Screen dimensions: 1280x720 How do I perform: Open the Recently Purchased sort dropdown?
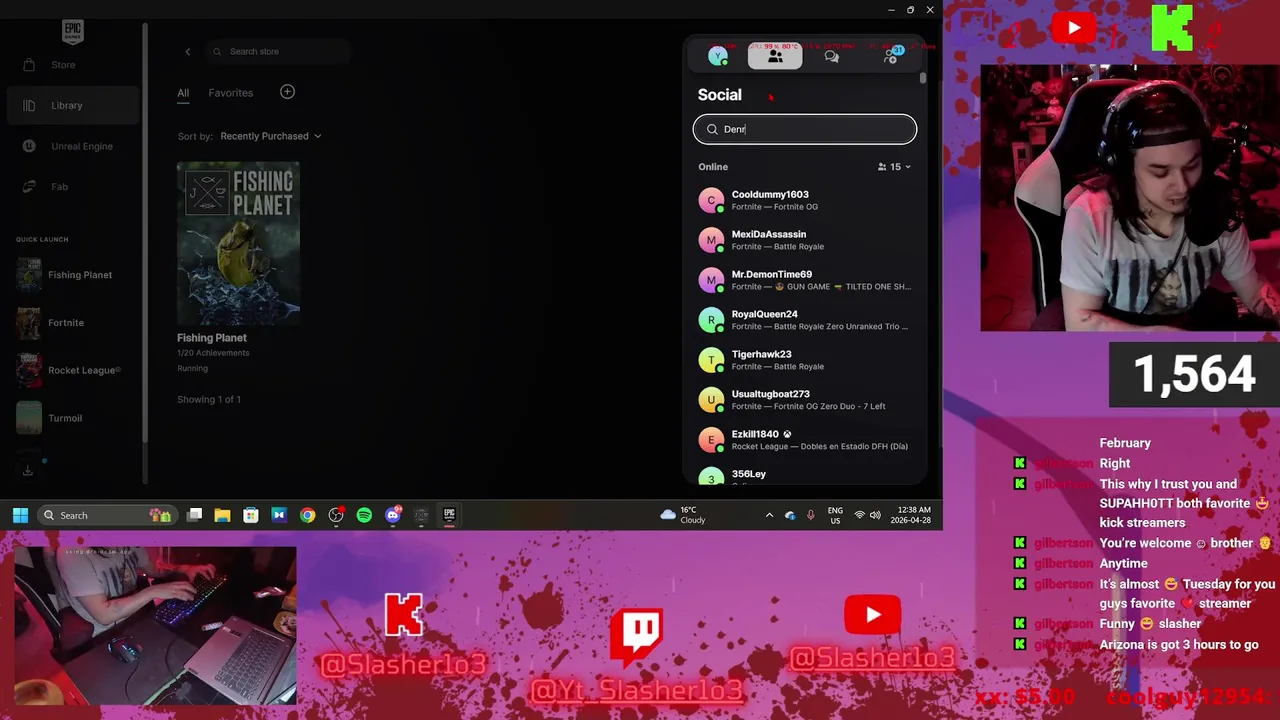271,136
